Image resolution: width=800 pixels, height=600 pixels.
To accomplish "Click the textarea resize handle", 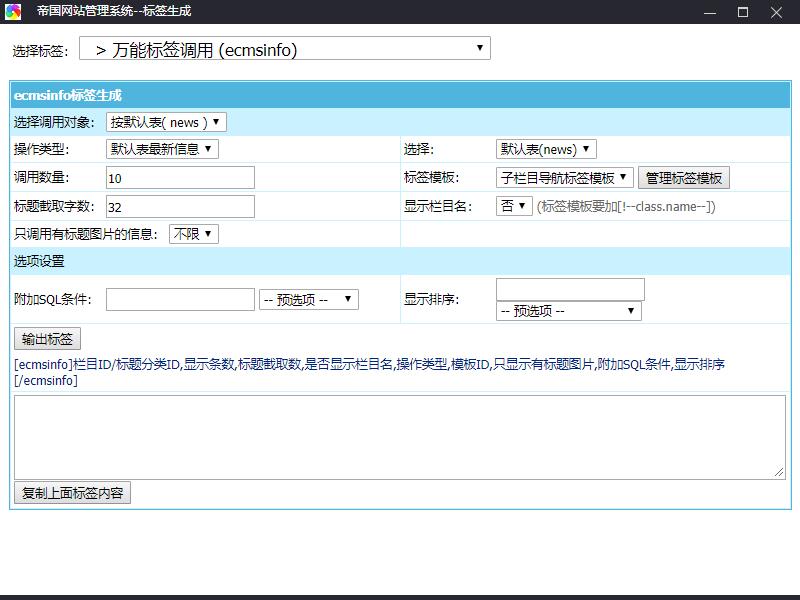I will (x=779, y=472).
